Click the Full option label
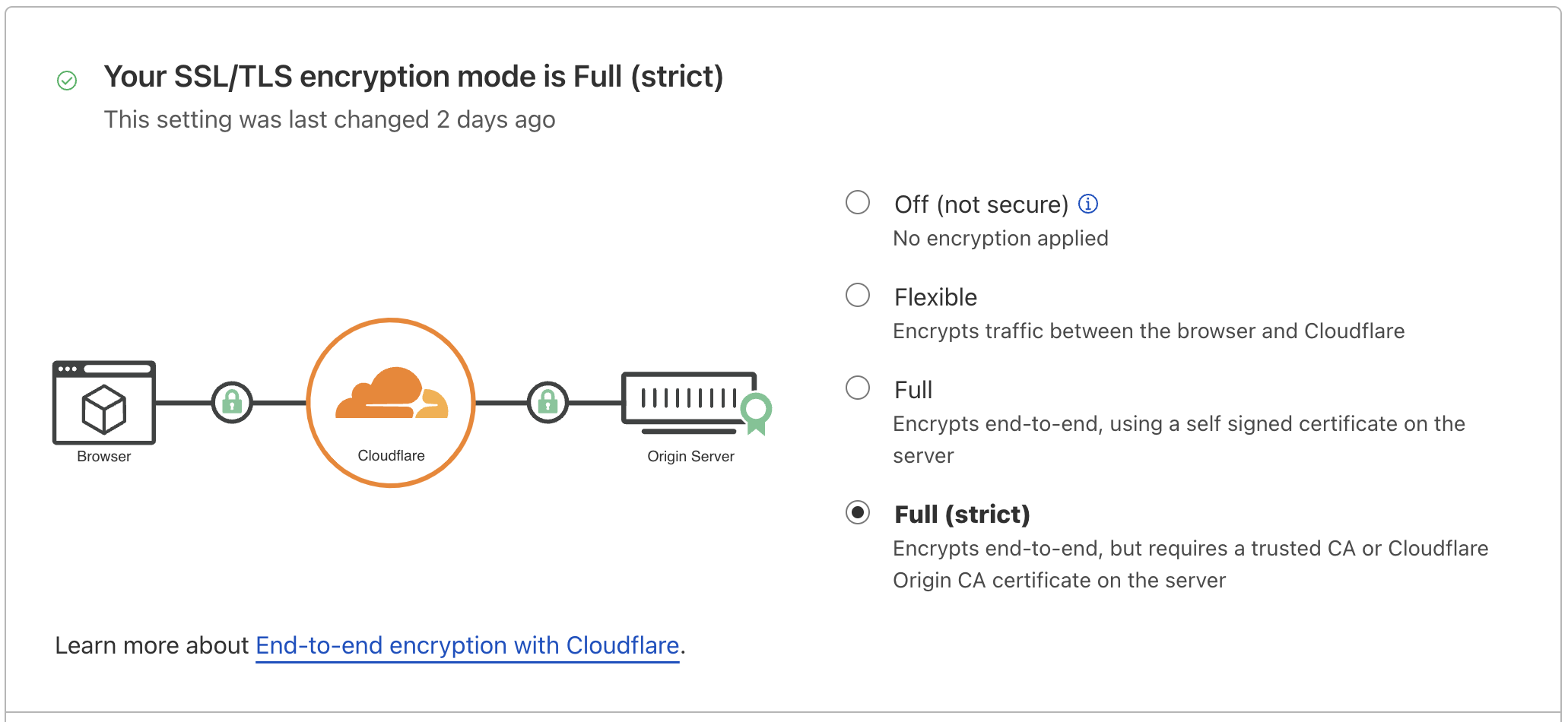Viewport: 1568px width, 722px height. point(913,389)
